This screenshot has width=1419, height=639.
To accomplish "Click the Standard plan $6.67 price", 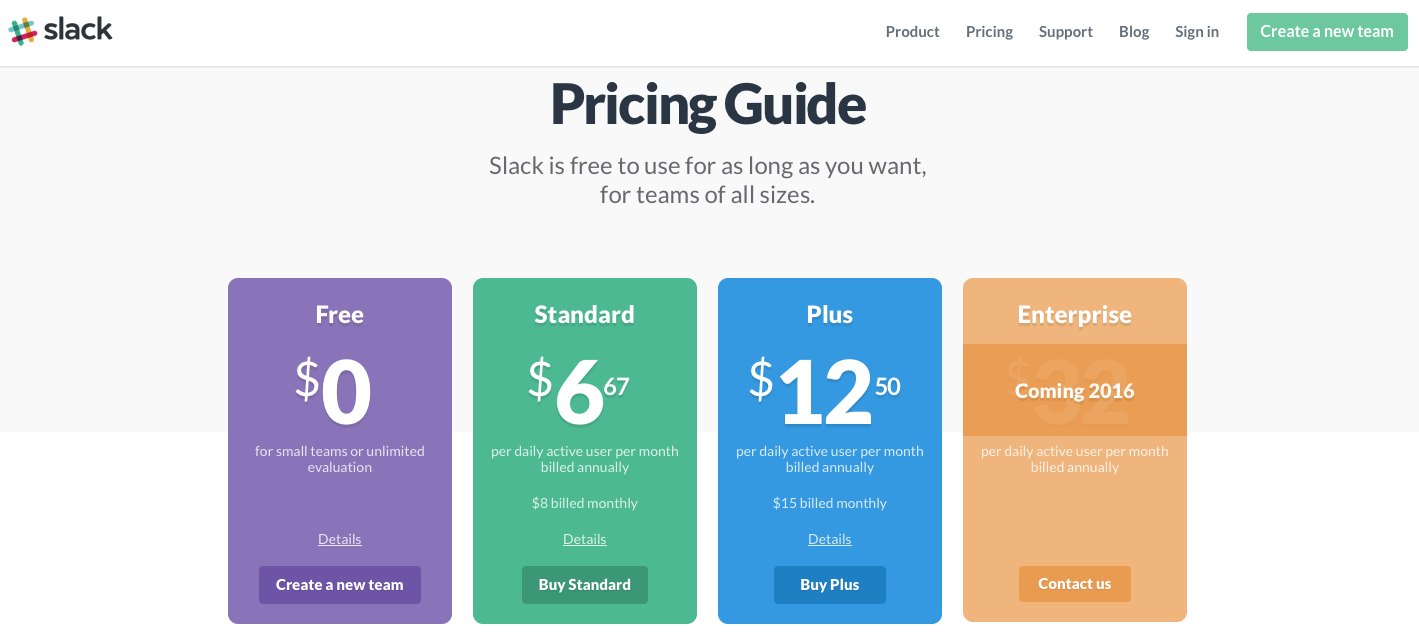I will coord(579,390).
